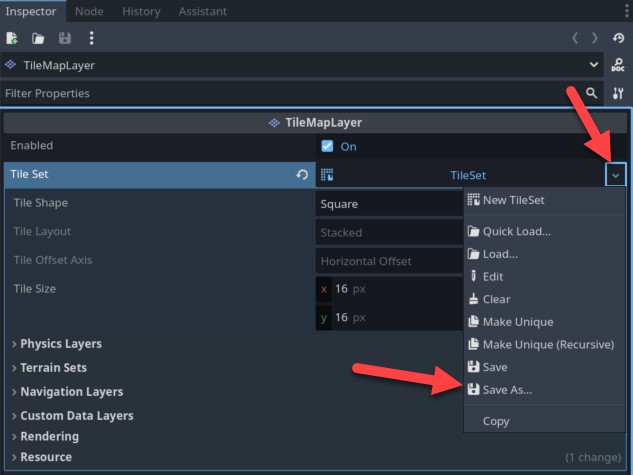This screenshot has height=475, width=633.
Task: Select Make Unique menu entry
Action: [544, 322]
